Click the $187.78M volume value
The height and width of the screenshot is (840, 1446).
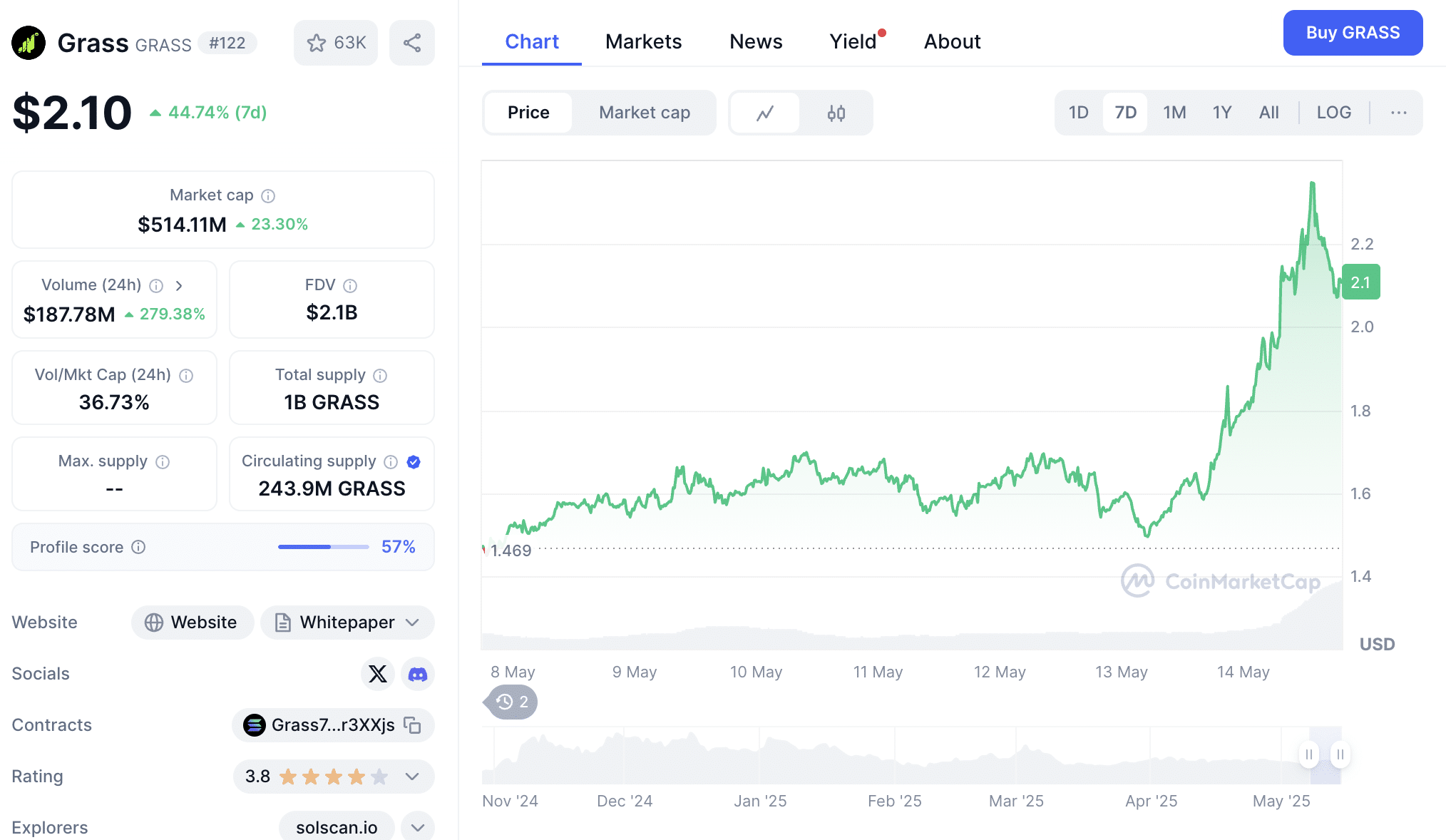click(x=69, y=314)
